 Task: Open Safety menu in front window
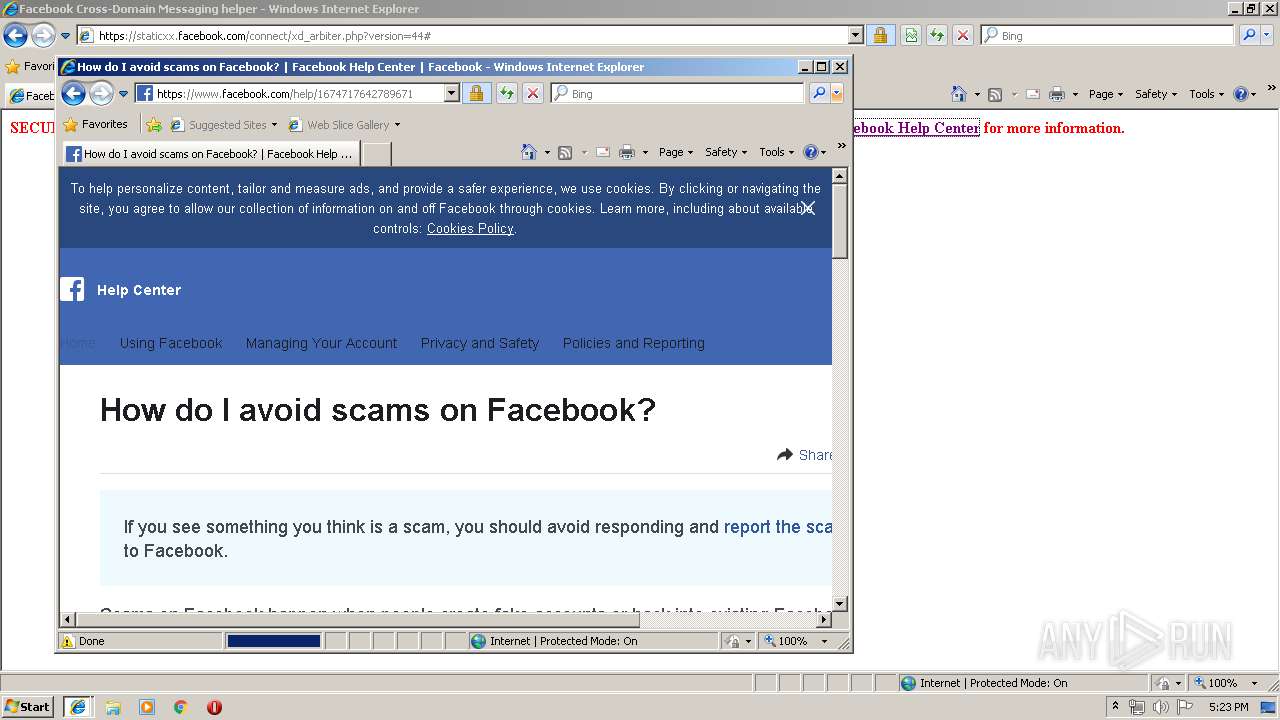(x=727, y=152)
